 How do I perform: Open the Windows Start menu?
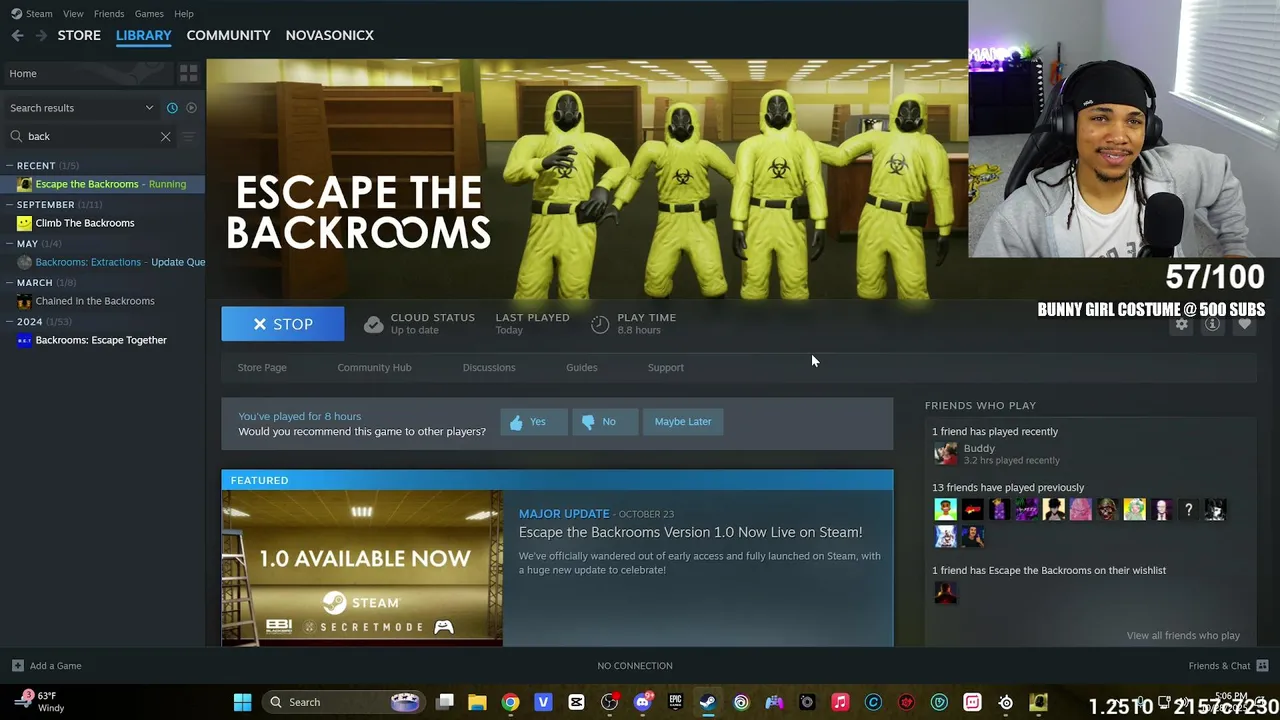point(242,702)
